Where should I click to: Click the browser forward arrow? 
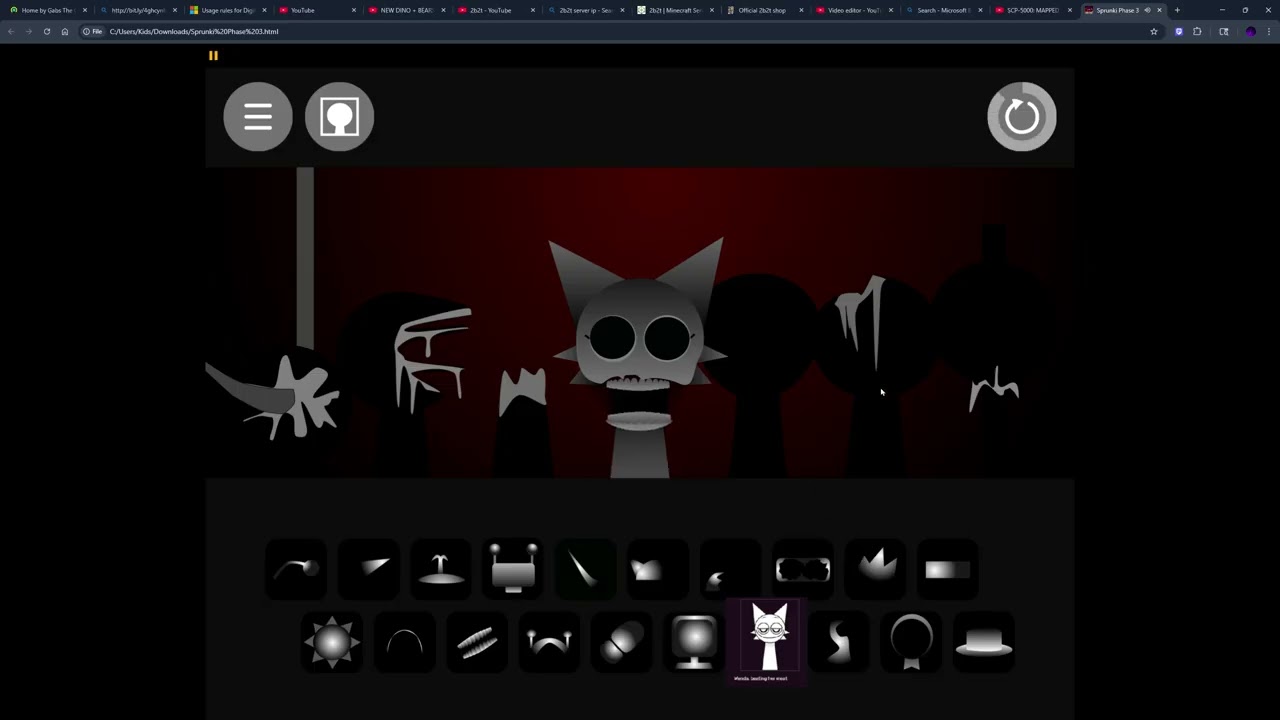(x=28, y=31)
